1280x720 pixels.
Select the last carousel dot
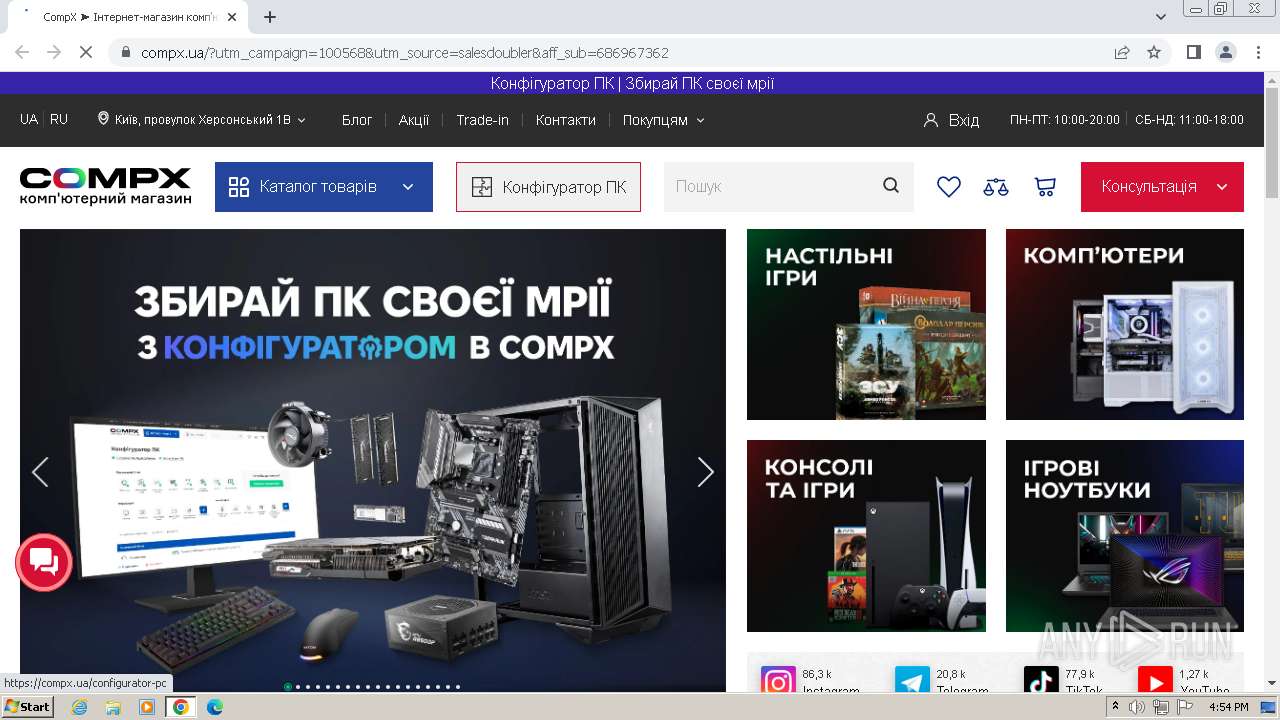pos(458,687)
